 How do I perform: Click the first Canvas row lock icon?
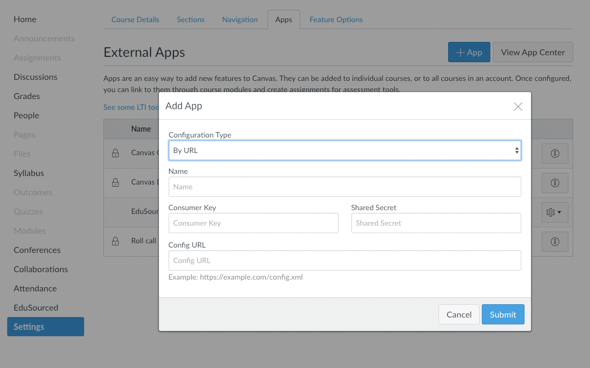click(116, 153)
